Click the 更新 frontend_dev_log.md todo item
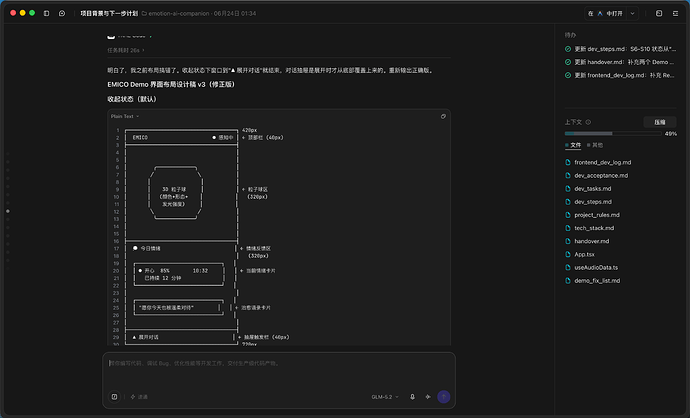 620,75
